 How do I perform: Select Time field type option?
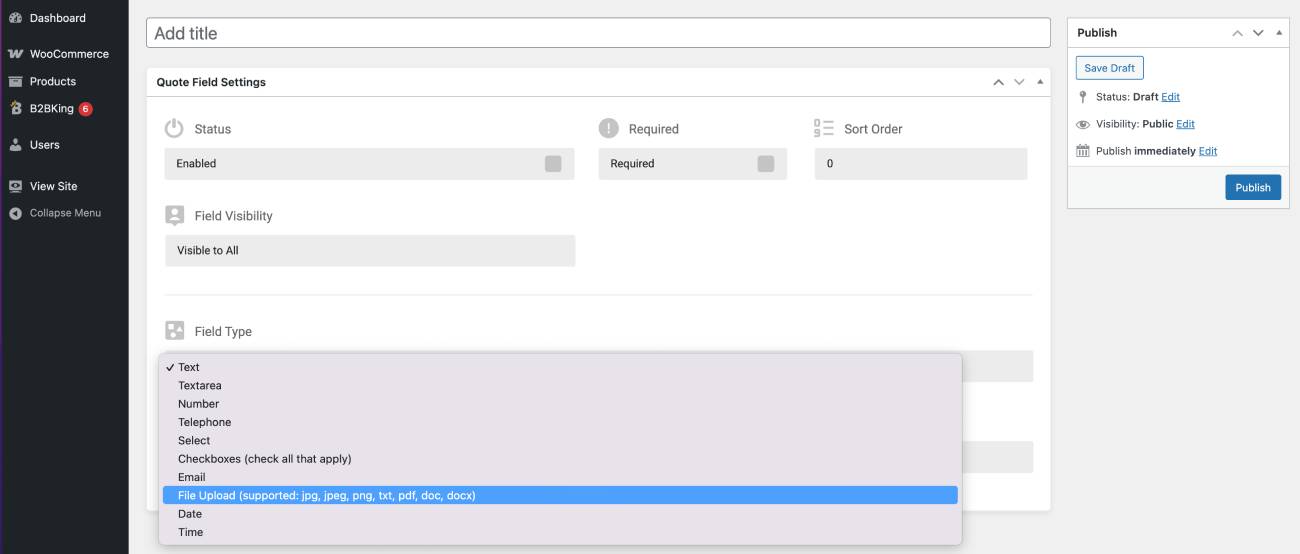tap(560, 532)
